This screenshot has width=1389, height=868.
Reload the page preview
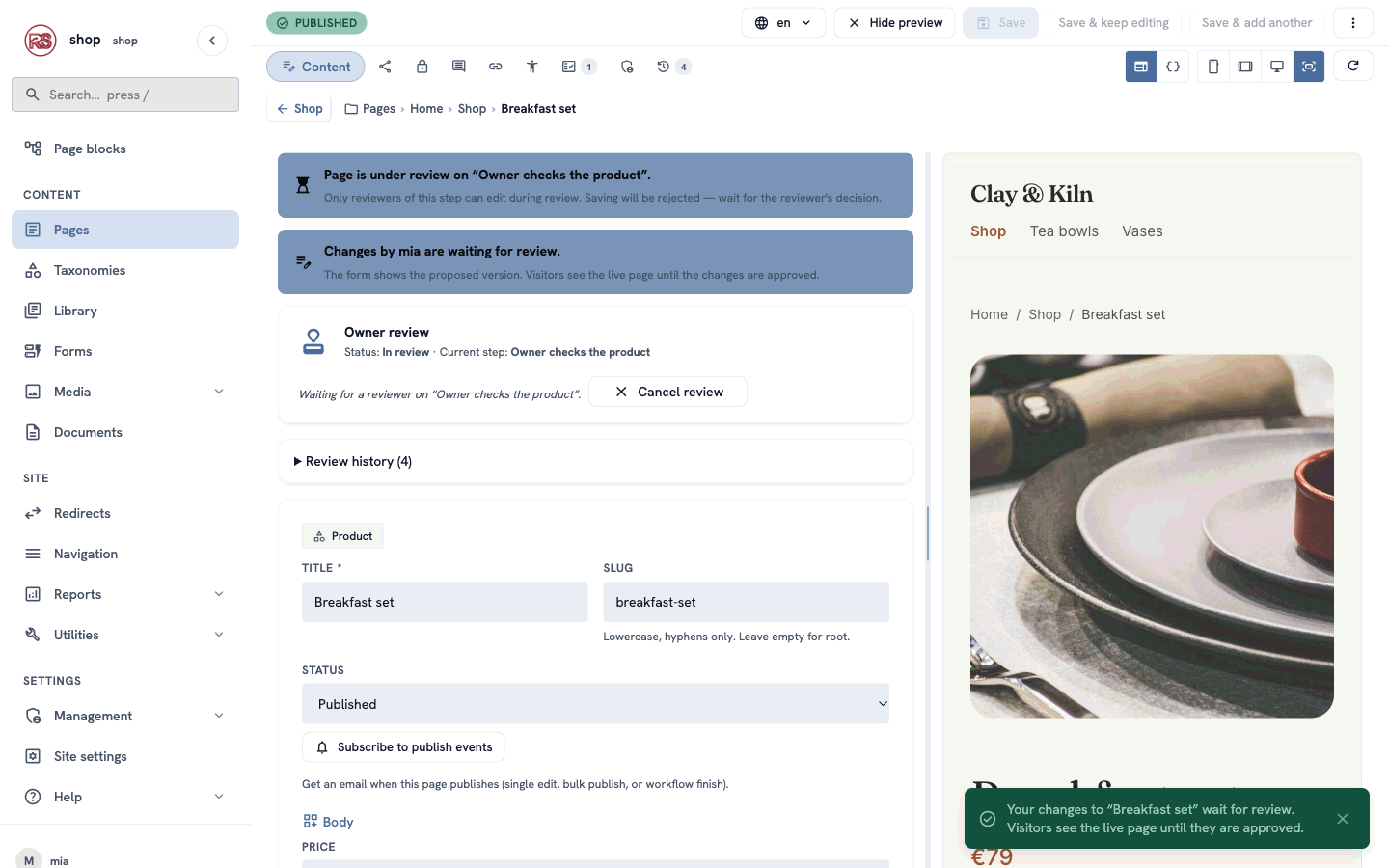click(1353, 66)
